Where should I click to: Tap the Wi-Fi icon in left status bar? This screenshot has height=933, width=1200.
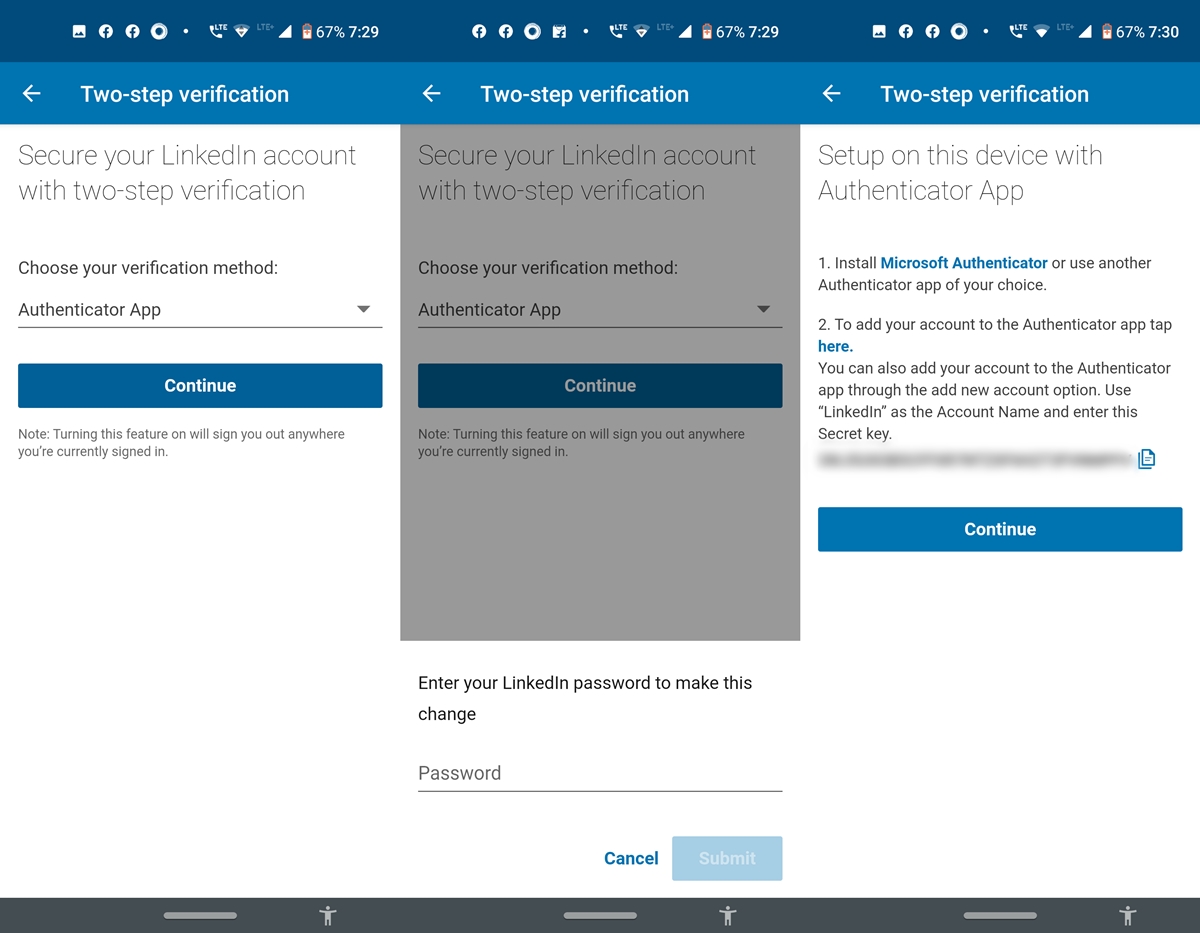tap(241, 32)
